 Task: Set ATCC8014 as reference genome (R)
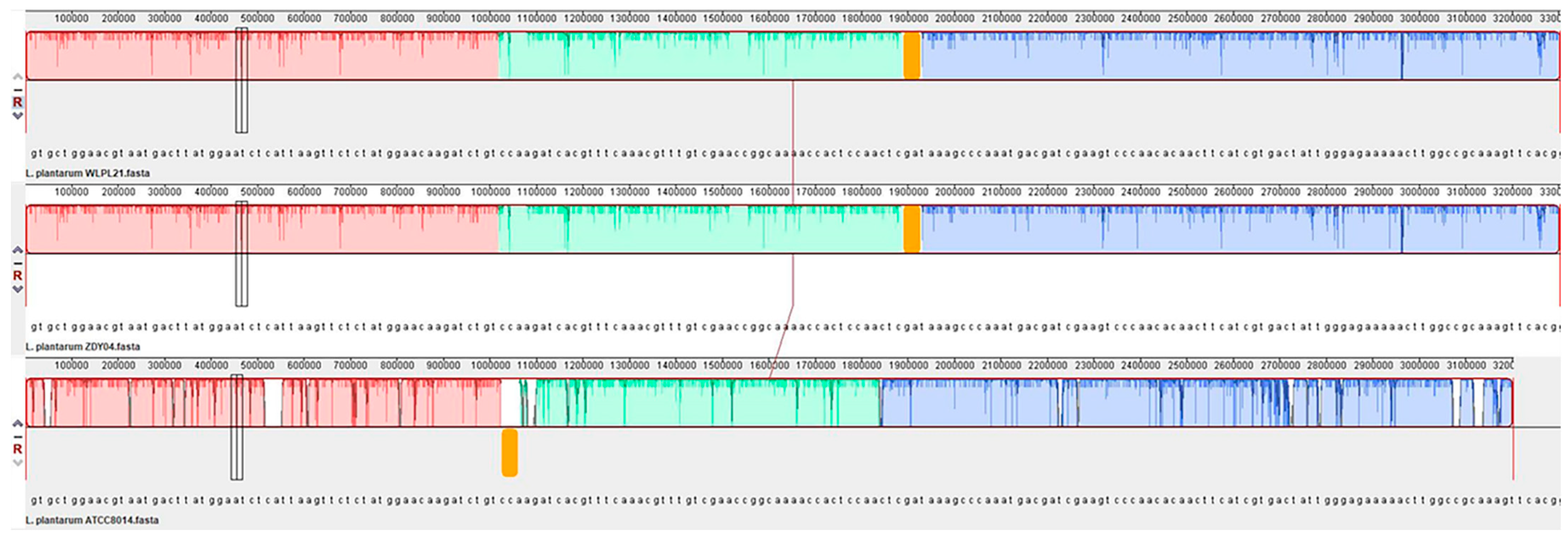18,449
